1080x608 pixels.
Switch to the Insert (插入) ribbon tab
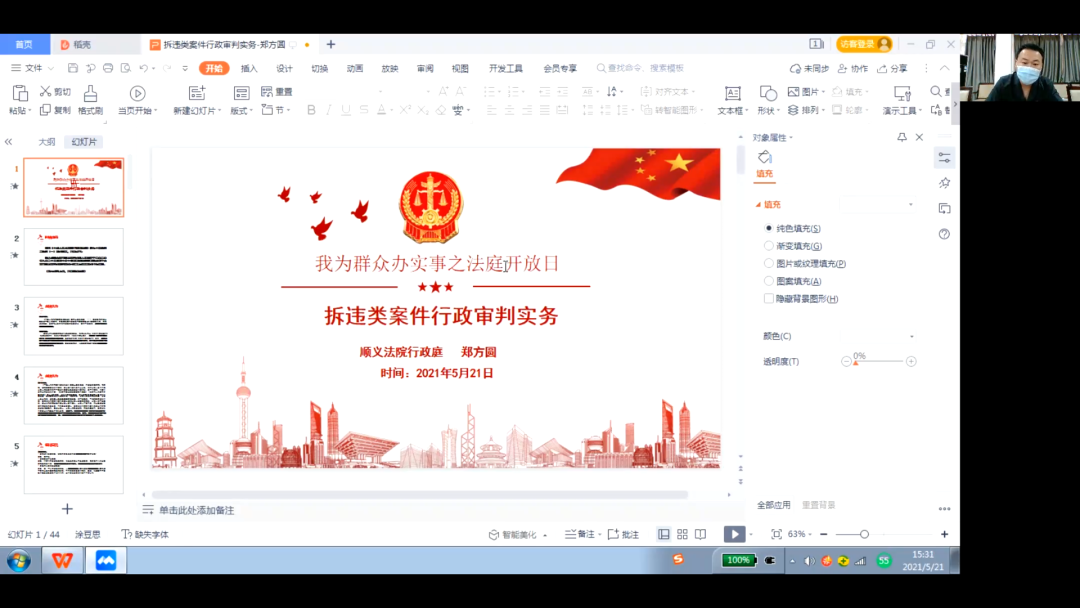click(249, 68)
